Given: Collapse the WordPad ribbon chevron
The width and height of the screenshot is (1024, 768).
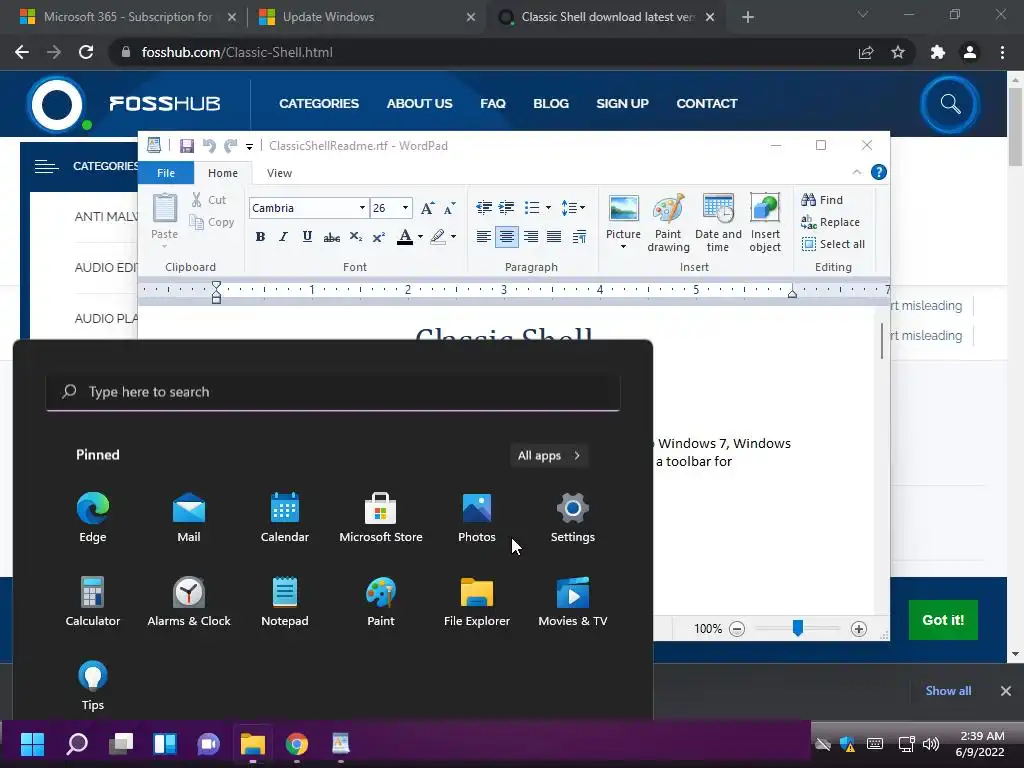Looking at the screenshot, I should click(x=857, y=172).
